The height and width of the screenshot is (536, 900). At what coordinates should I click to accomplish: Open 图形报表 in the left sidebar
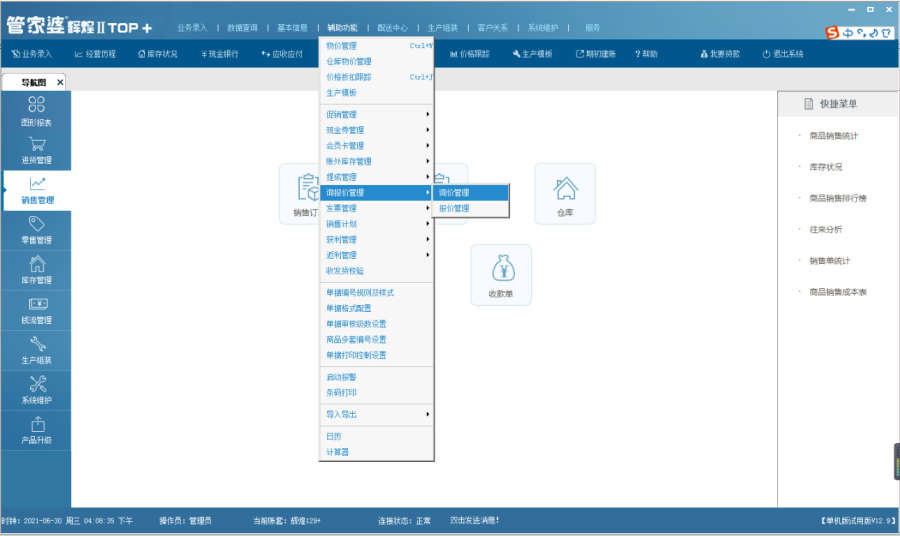point(36,110)
